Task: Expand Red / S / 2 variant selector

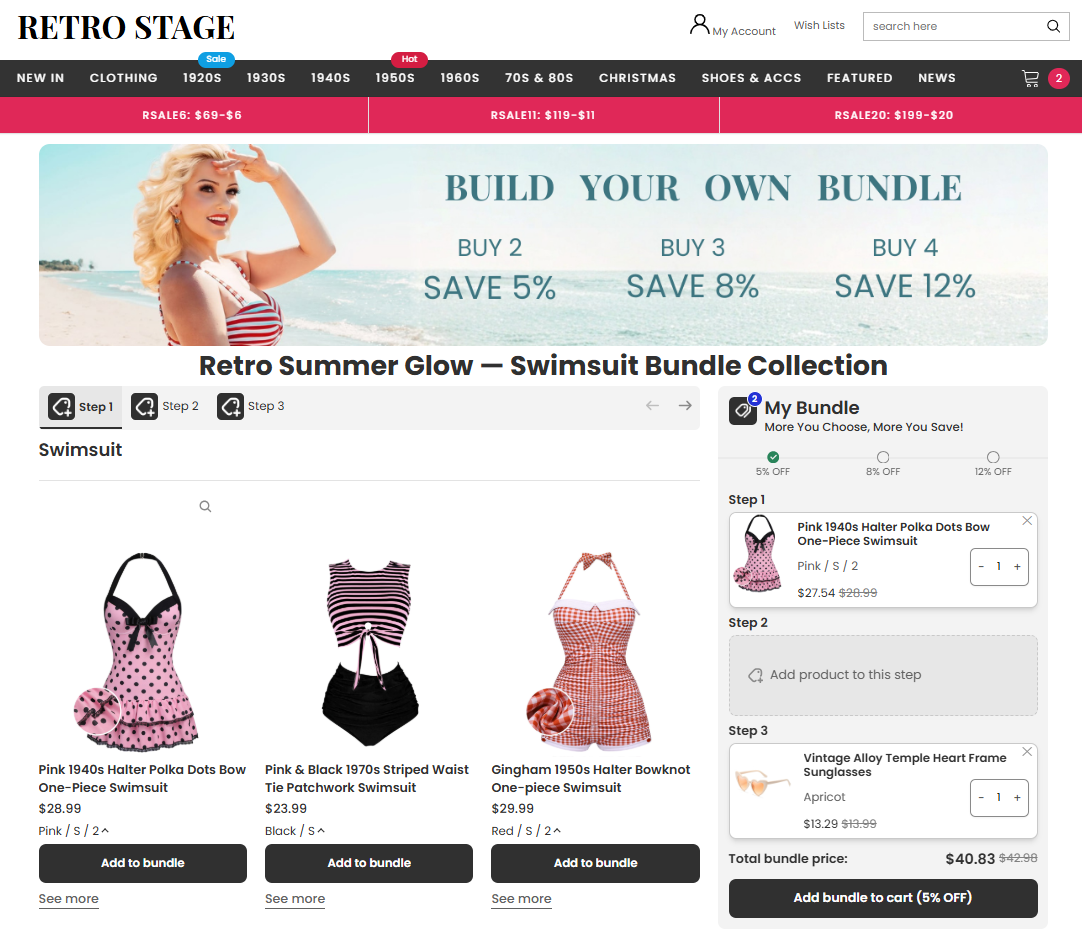Action: tap(526, 831)
